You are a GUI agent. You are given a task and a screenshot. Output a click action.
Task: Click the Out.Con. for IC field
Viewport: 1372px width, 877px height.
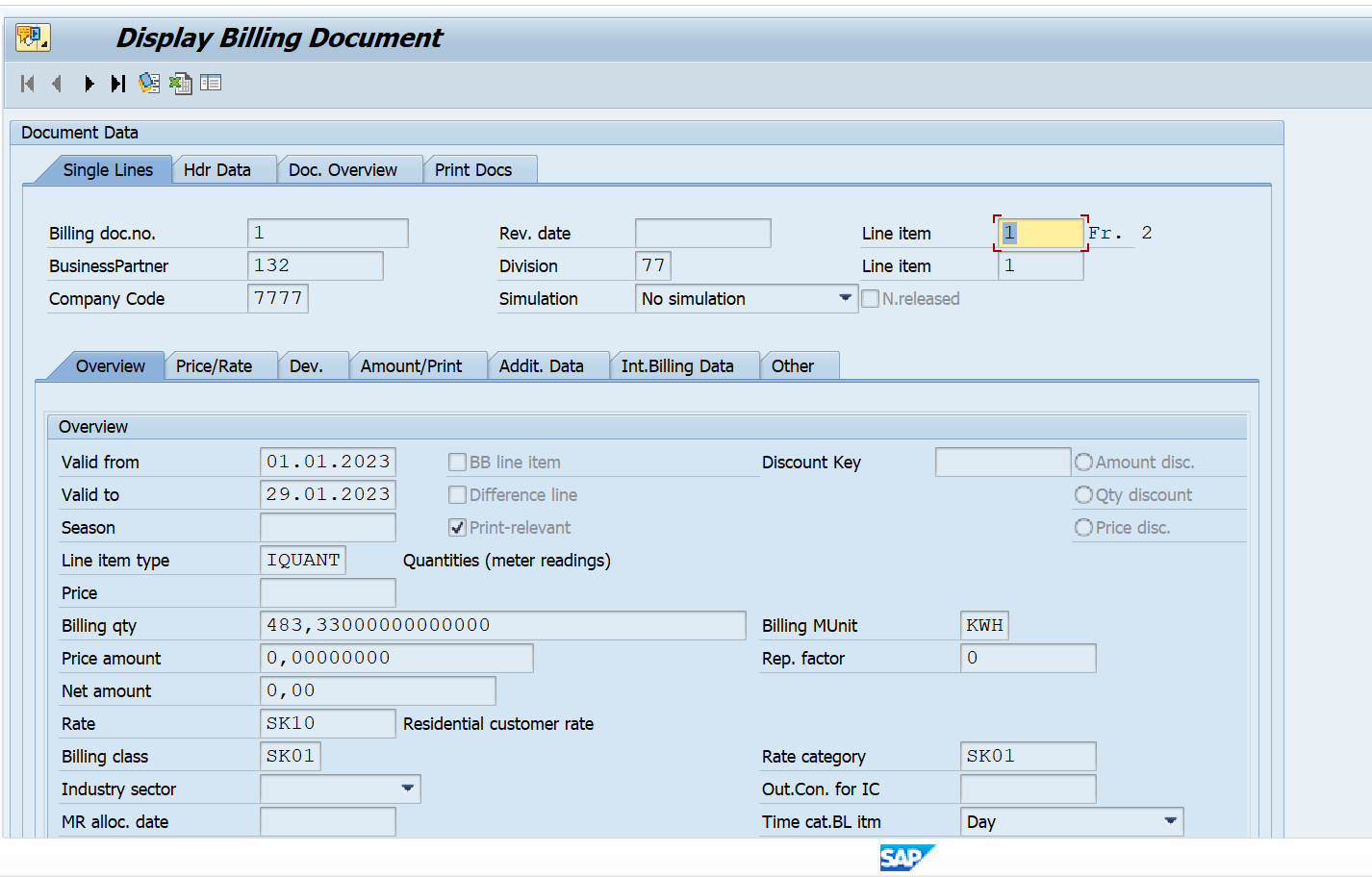[x=1029, y=789]
